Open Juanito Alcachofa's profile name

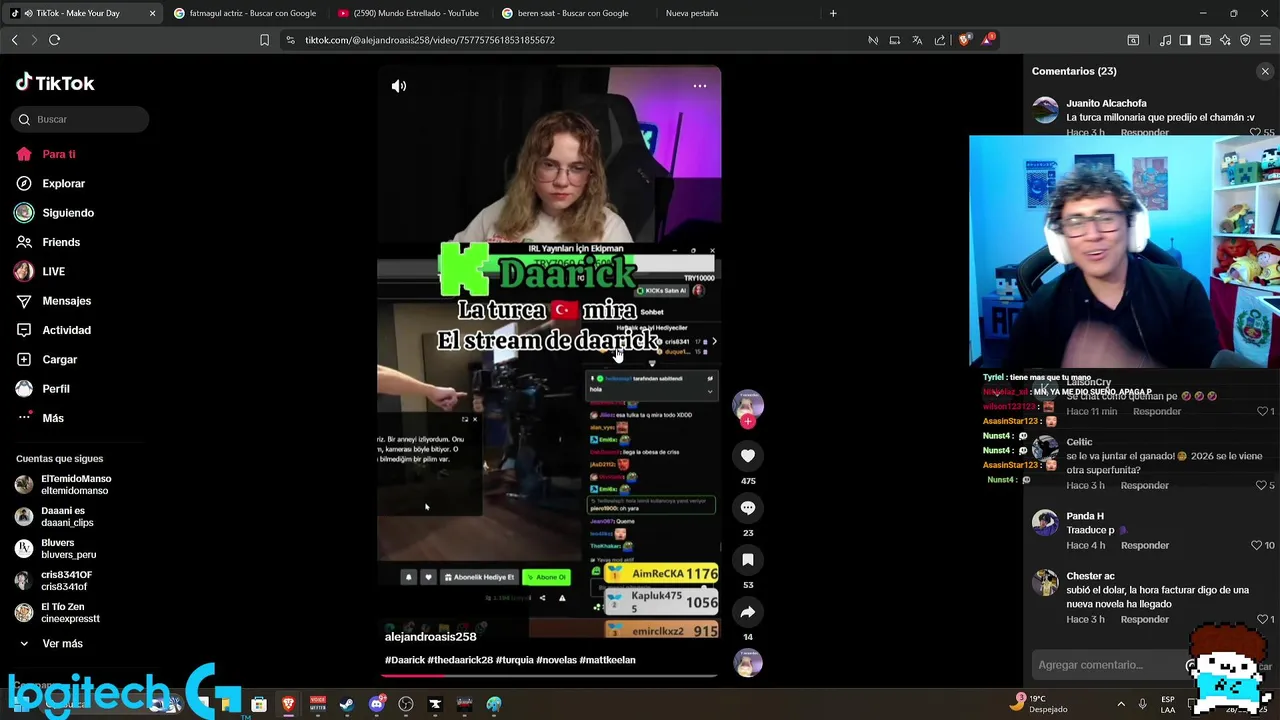pyautogui.click(x=1106, y=103)
